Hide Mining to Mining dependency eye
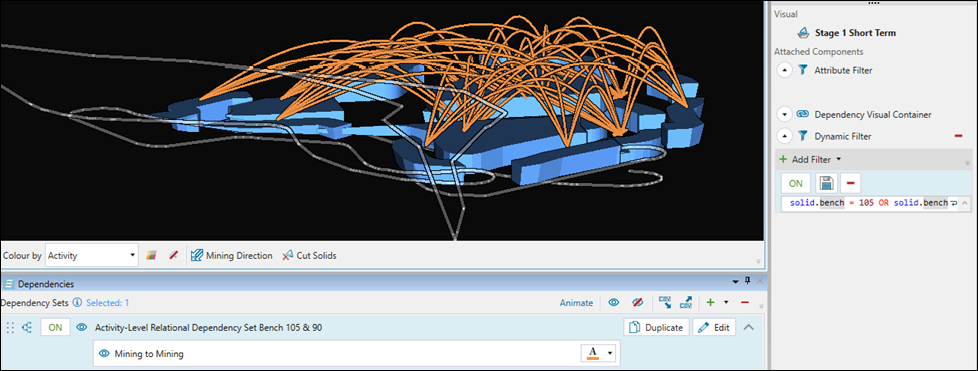 pyautogui.click(x=105, y=354)
